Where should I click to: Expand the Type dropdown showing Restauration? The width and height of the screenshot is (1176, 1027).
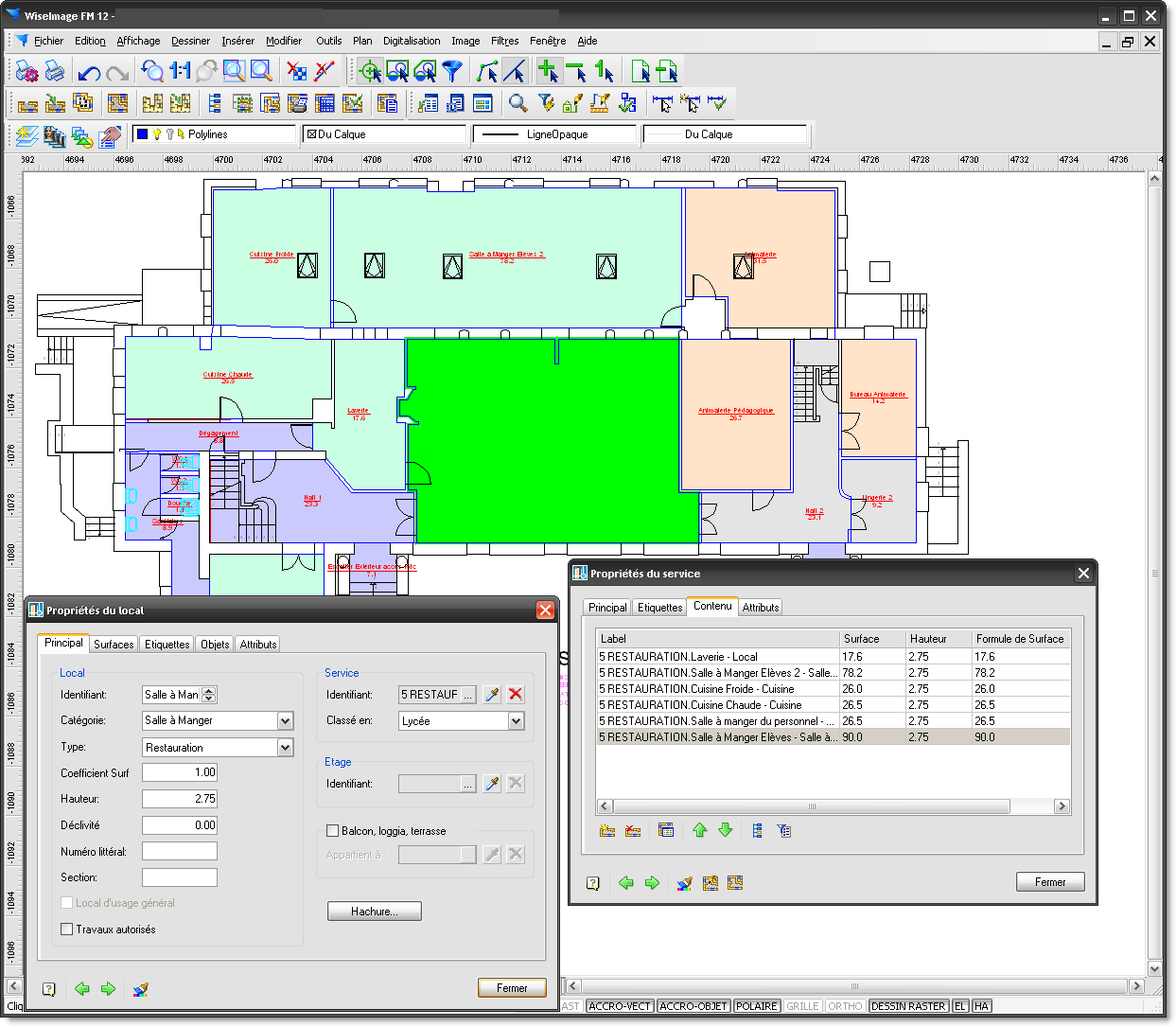(285, 748)
